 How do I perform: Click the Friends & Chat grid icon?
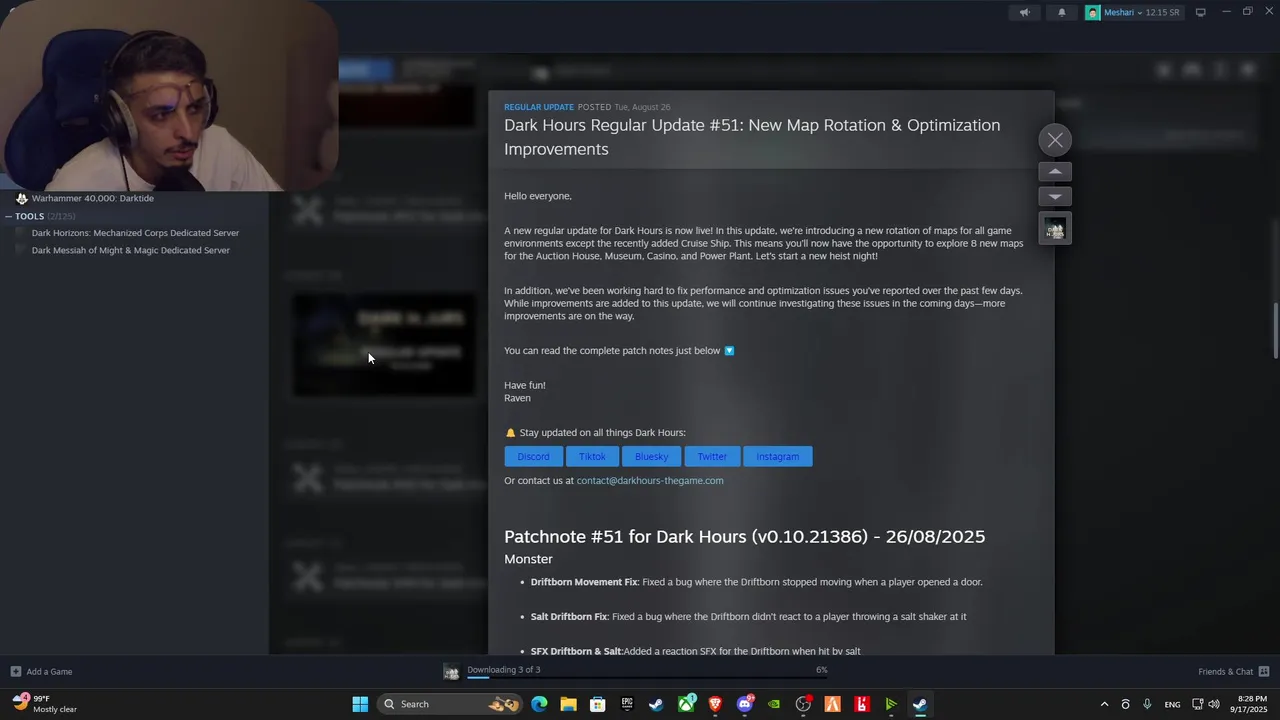pyautogui.click(x=1264, y=671)
